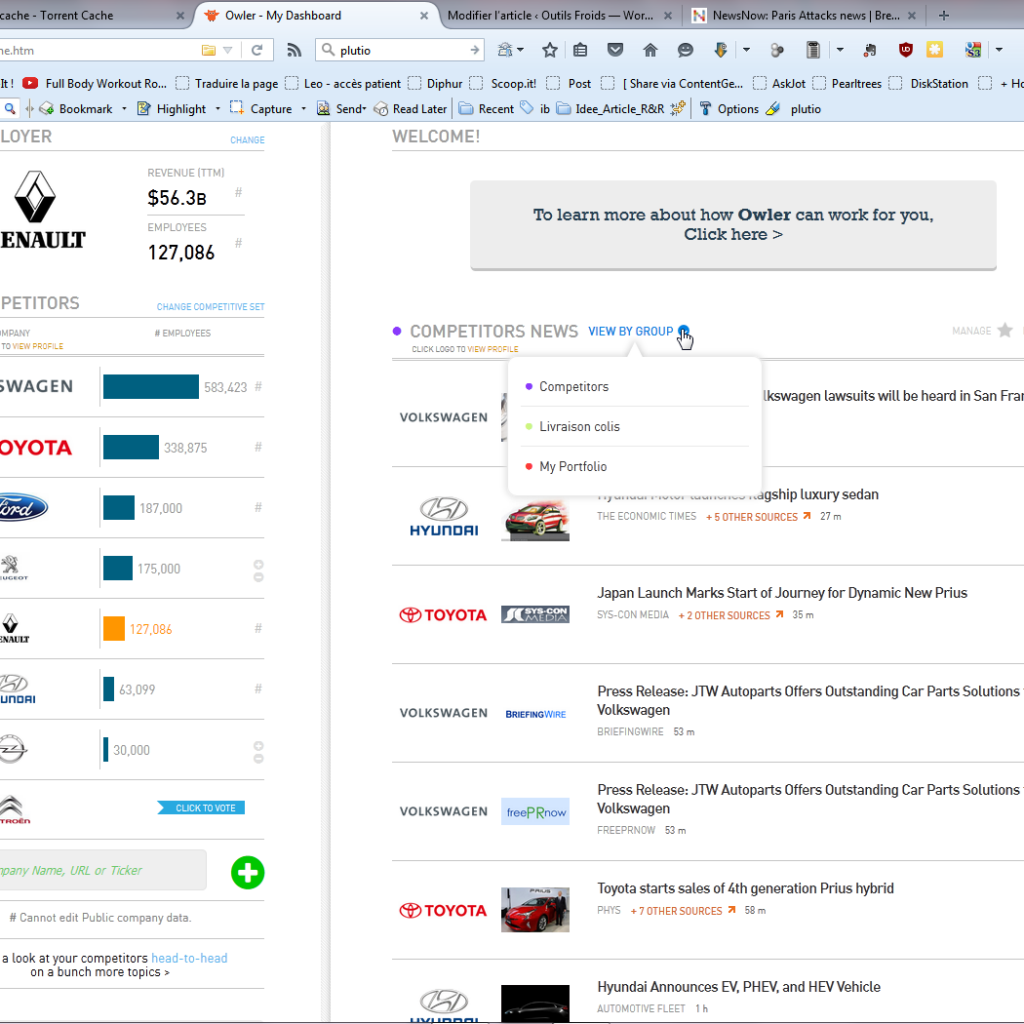This screenshot has height=1024, width=1024.
Task: Open Diigo toolbar Options
Action: [x=729, y=109]
